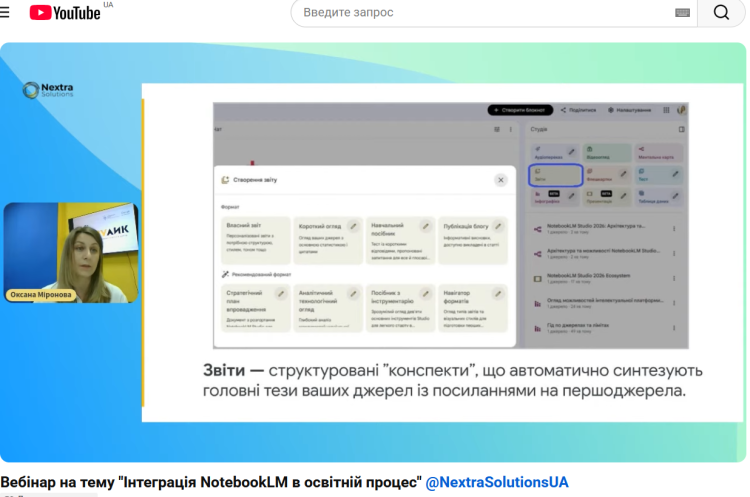Open the 'Відеоогляд' studio tile

[607, 153]
